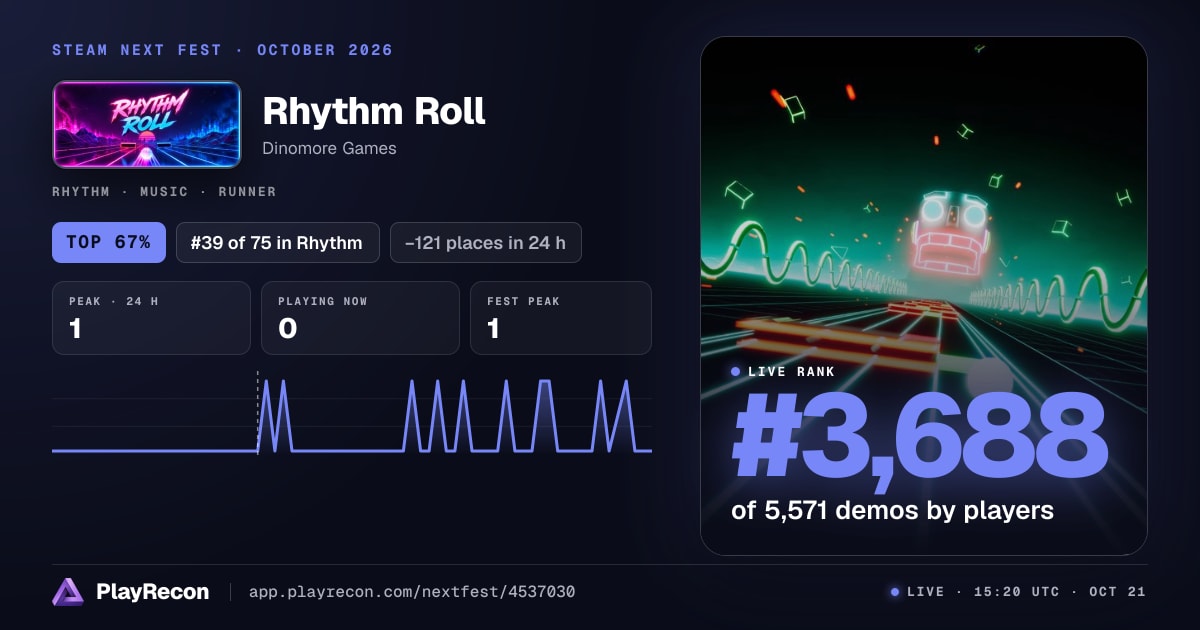Click the of 5,571 demos by players text

(892, 510)
